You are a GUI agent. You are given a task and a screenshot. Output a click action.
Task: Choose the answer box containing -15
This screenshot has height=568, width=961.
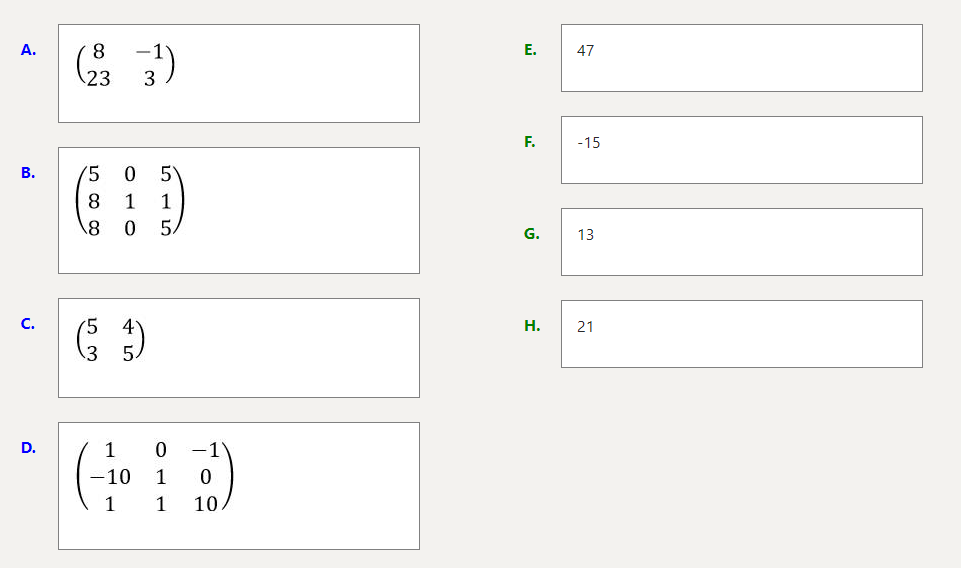(741, 150)
